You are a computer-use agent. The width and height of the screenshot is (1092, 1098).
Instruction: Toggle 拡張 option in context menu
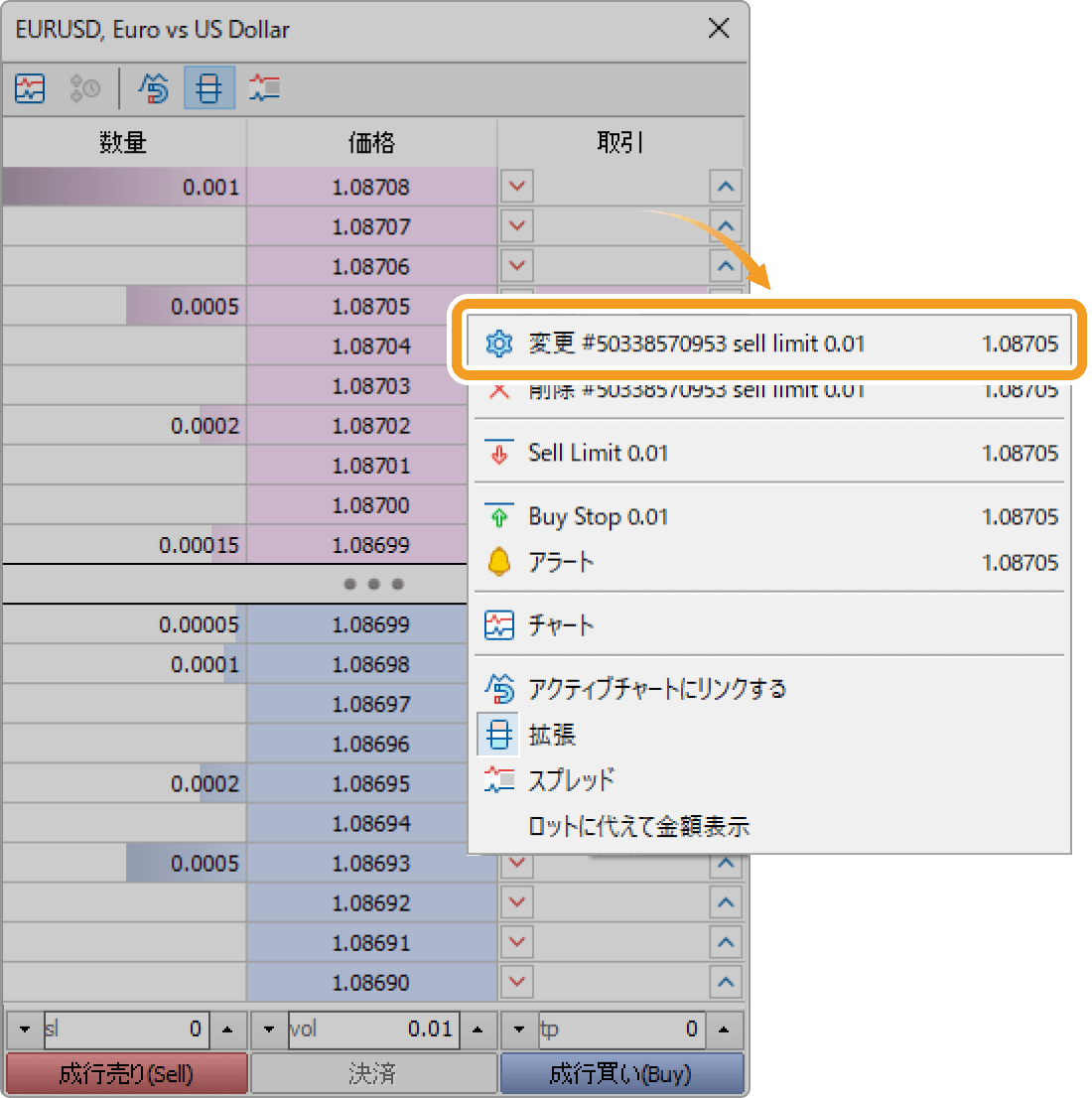click(769, 735)
